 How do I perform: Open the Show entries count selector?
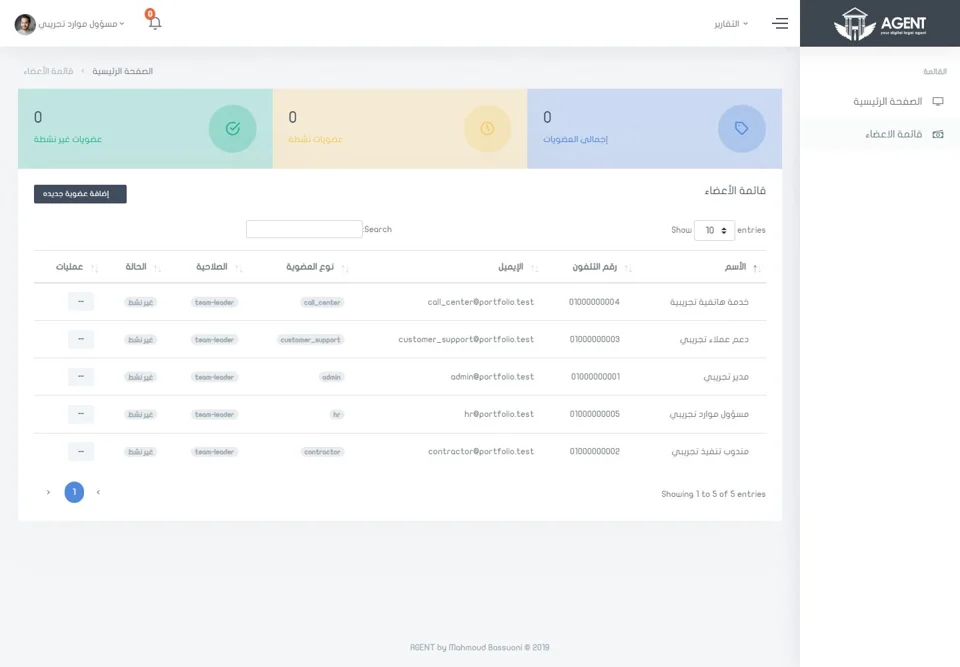click(714, 230)
